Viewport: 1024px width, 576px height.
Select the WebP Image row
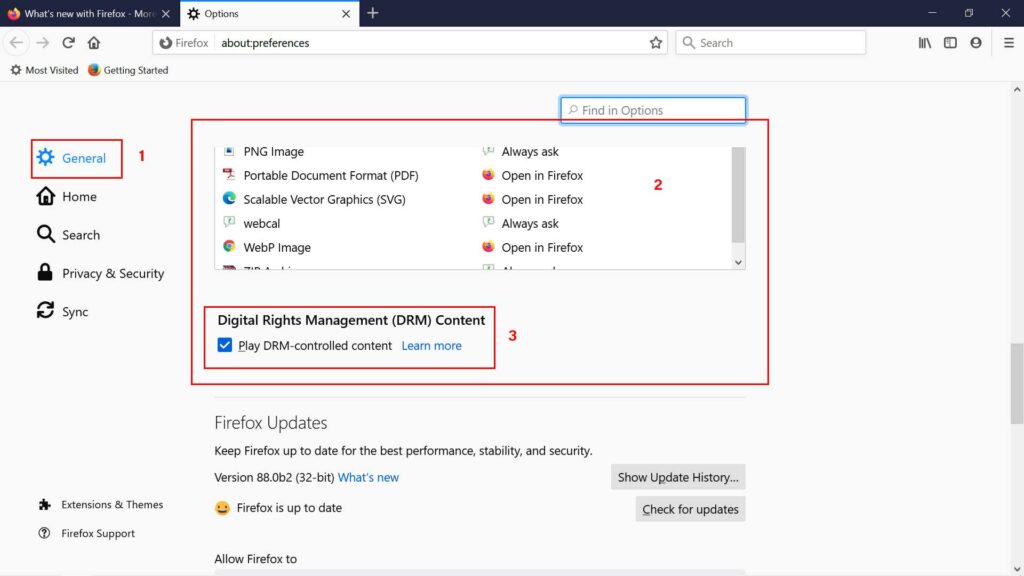pyautogui.click(x=473, y=248)
